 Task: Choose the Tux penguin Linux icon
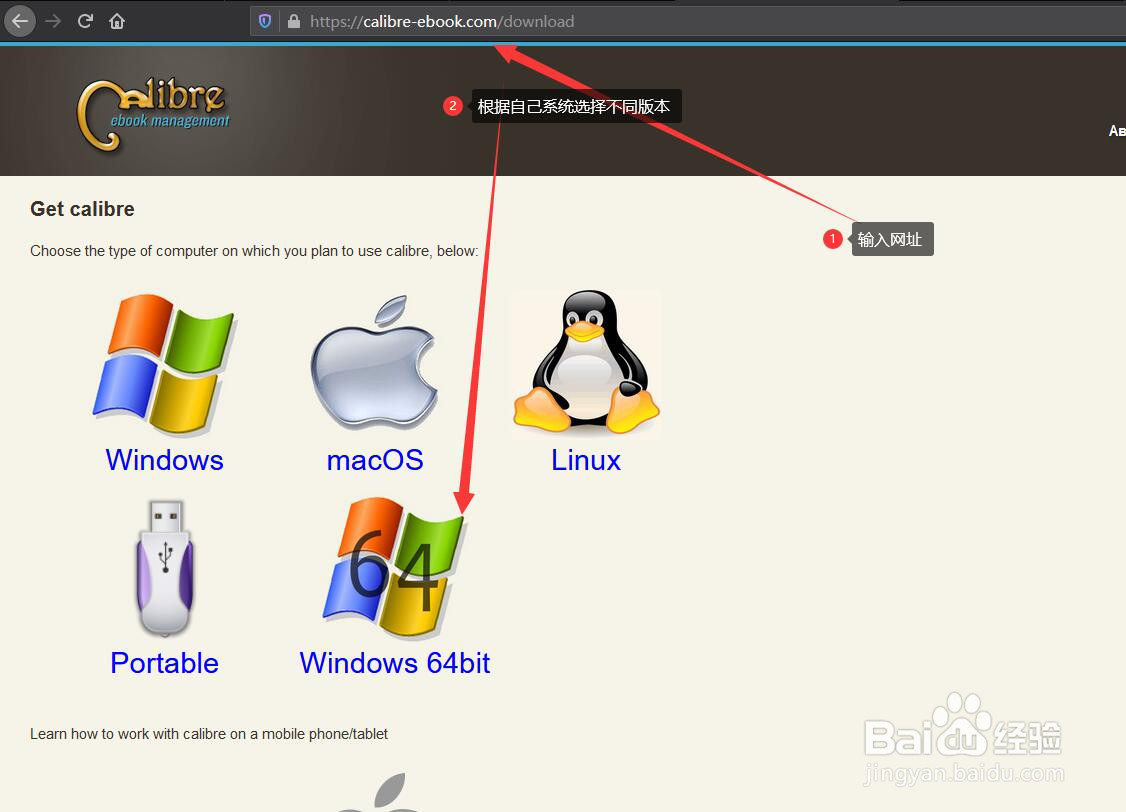tap(586, 363)
